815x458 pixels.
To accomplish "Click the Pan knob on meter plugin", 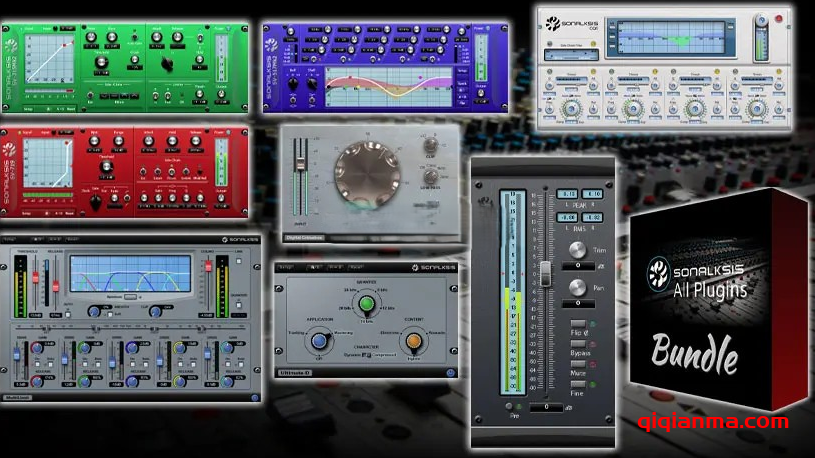I will pos(578,288).
